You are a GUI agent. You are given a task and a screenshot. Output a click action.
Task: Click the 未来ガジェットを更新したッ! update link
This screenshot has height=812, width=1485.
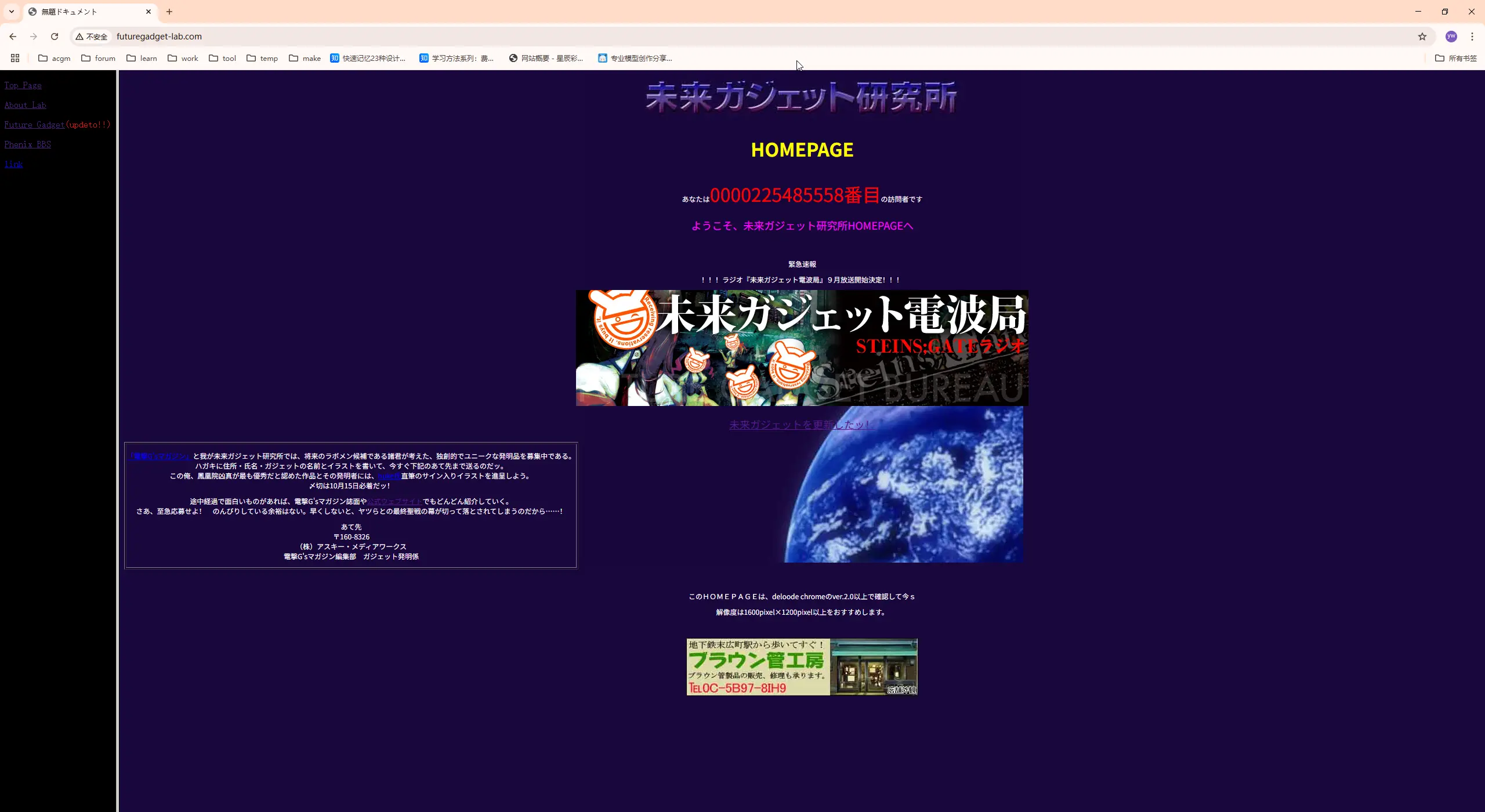tap(801, 424)
